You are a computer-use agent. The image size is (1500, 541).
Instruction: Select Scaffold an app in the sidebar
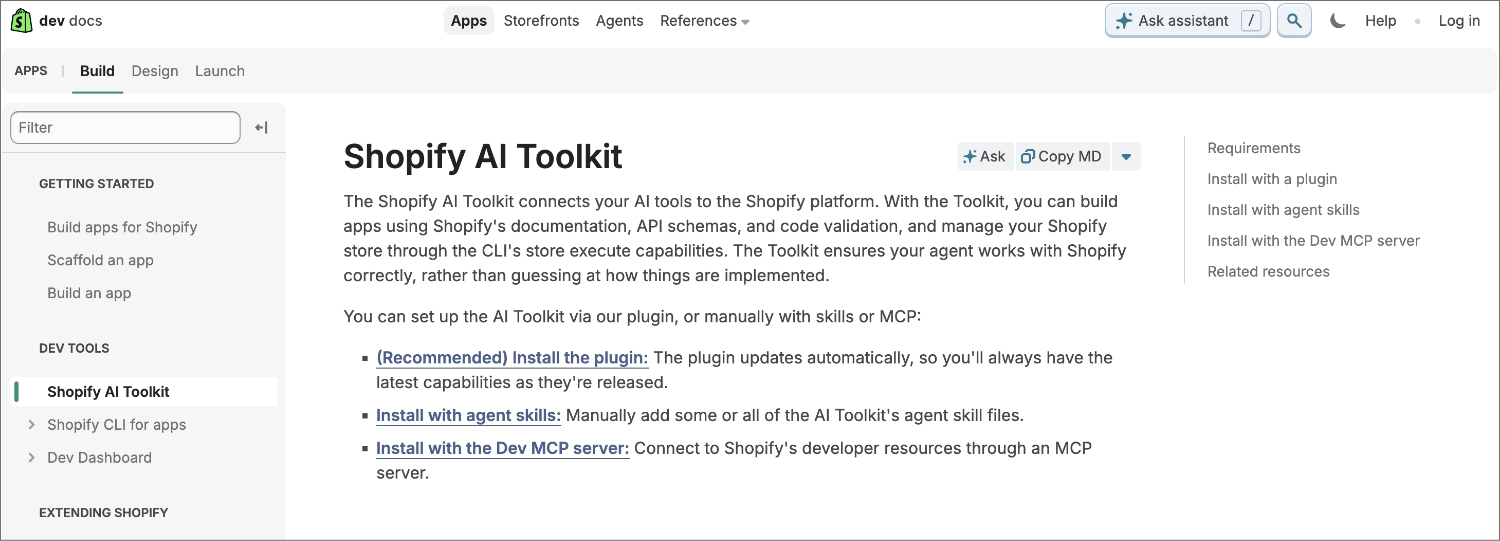pyautogui.click(x=100, y=260)
